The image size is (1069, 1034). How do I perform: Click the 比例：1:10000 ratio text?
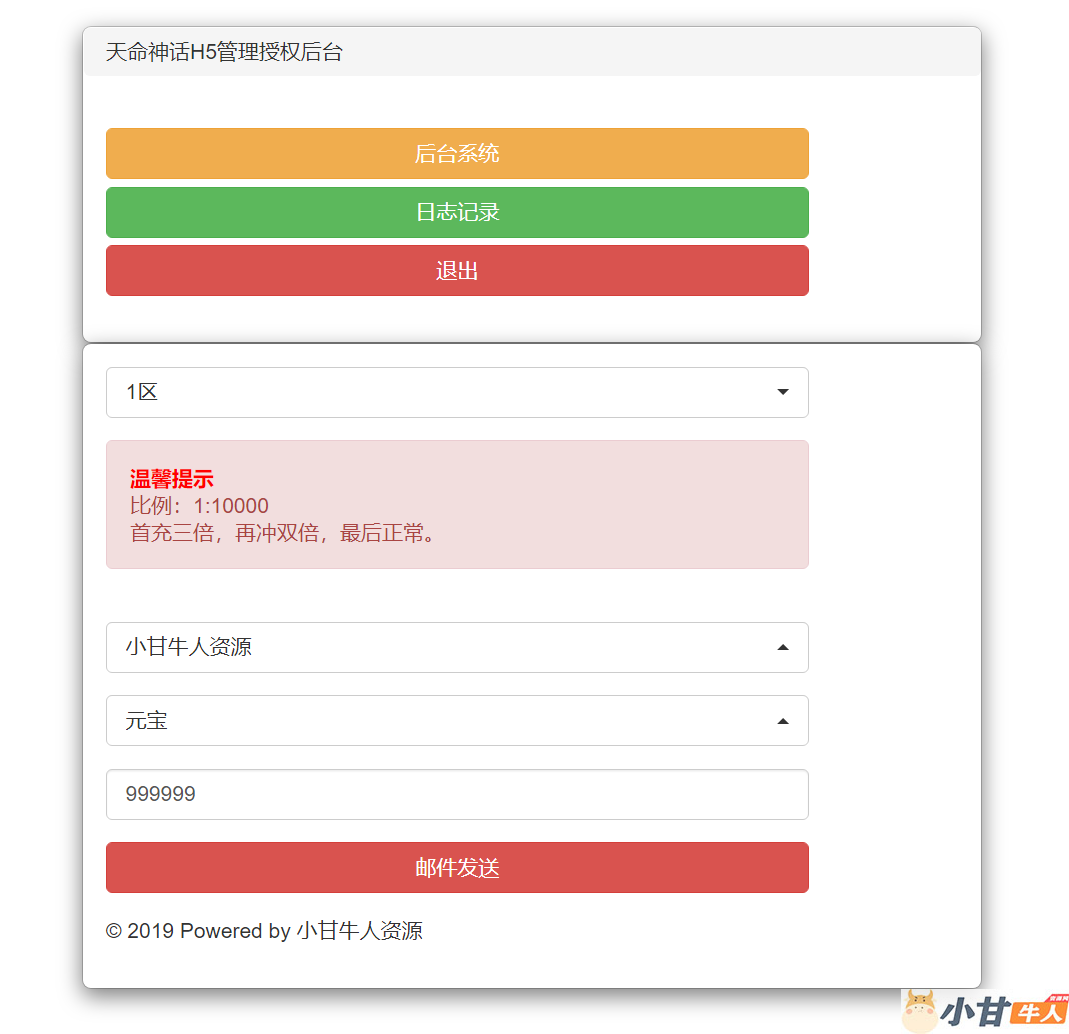click(199, 506)
